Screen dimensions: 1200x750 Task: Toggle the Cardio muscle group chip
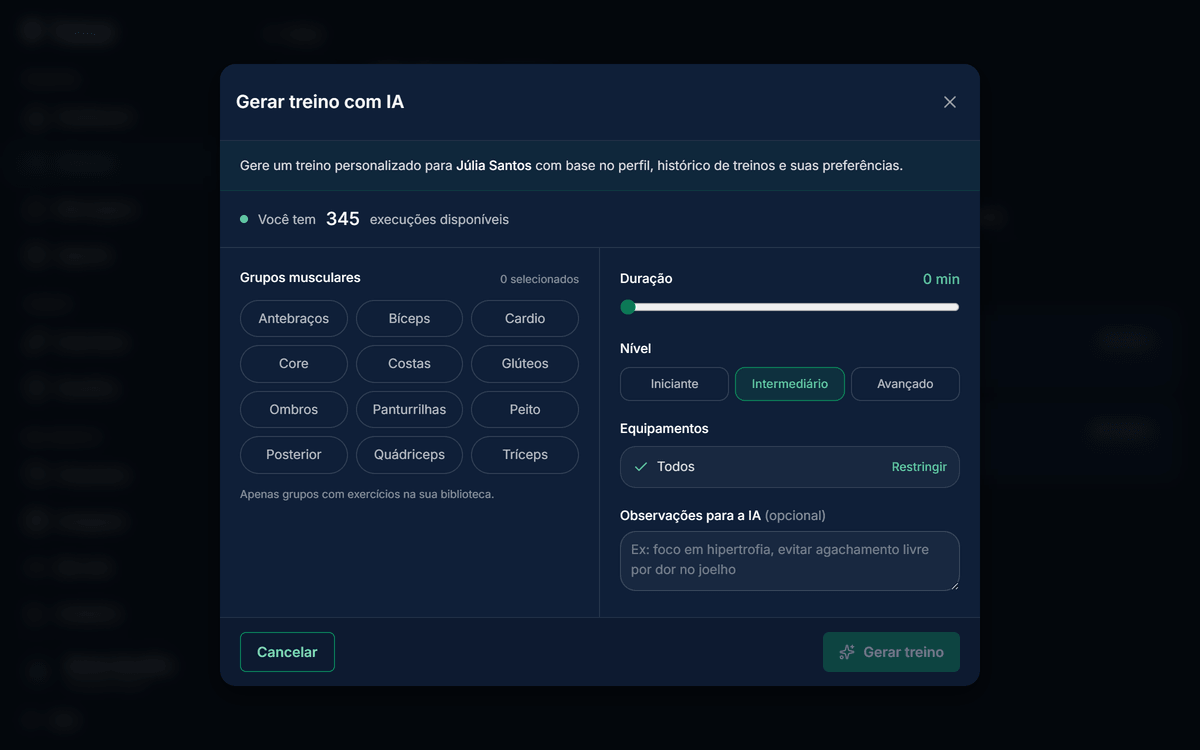525,319
